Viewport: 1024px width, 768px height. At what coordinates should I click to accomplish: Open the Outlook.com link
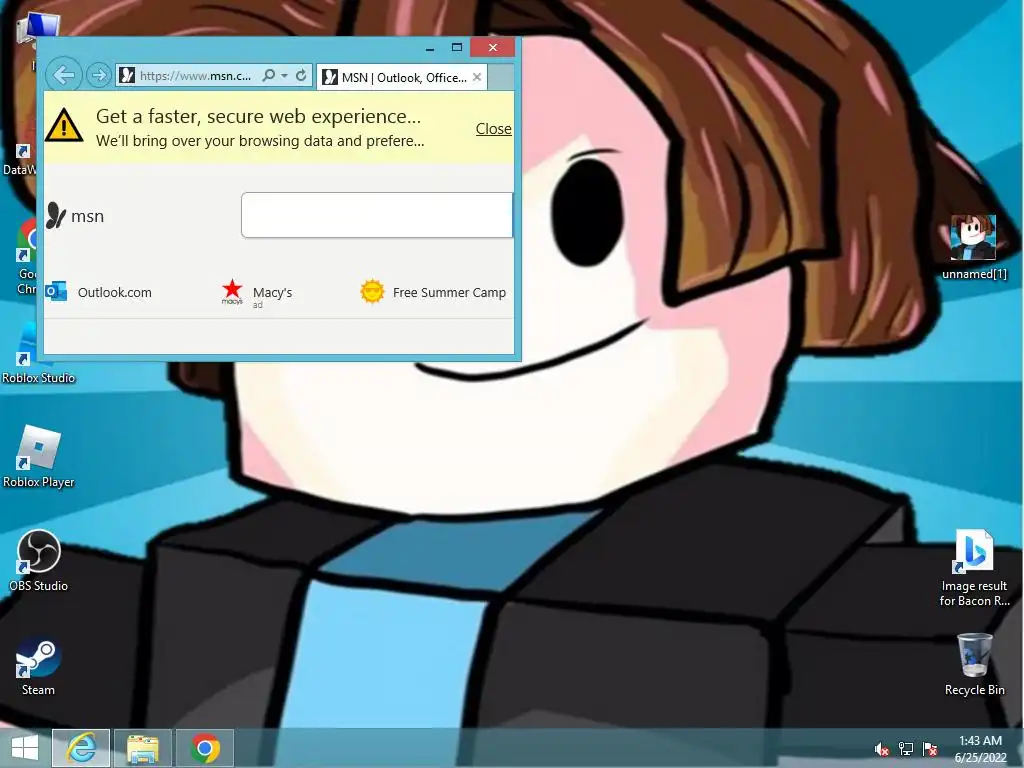click(114, 293)
